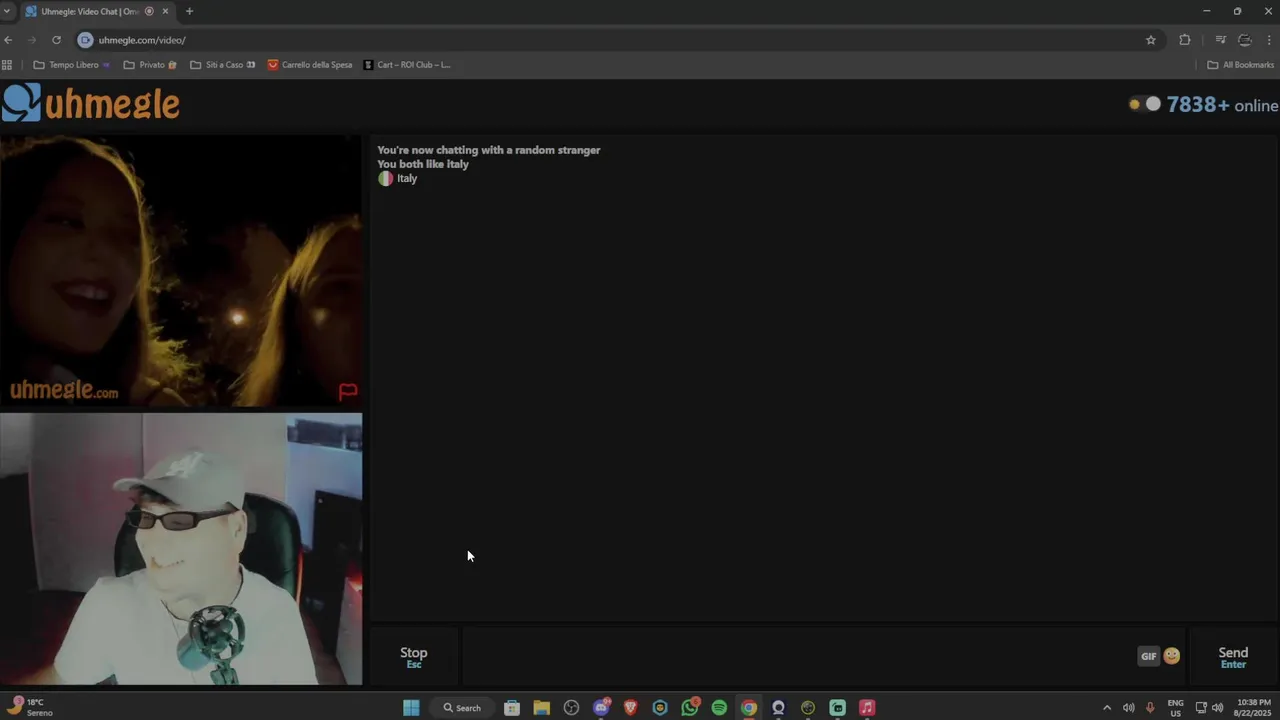Open a new browser tab
The image size is (1280, 720).
point(189,11)
